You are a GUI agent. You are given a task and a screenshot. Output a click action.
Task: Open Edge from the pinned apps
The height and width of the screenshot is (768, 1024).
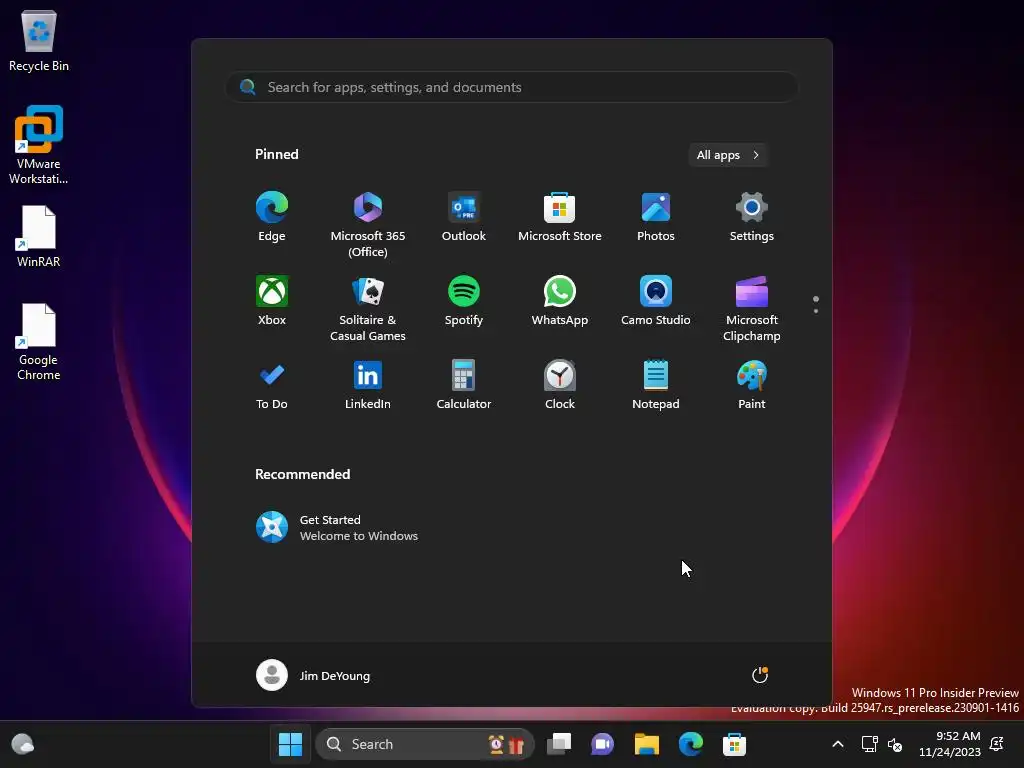(x=272, y=217)
